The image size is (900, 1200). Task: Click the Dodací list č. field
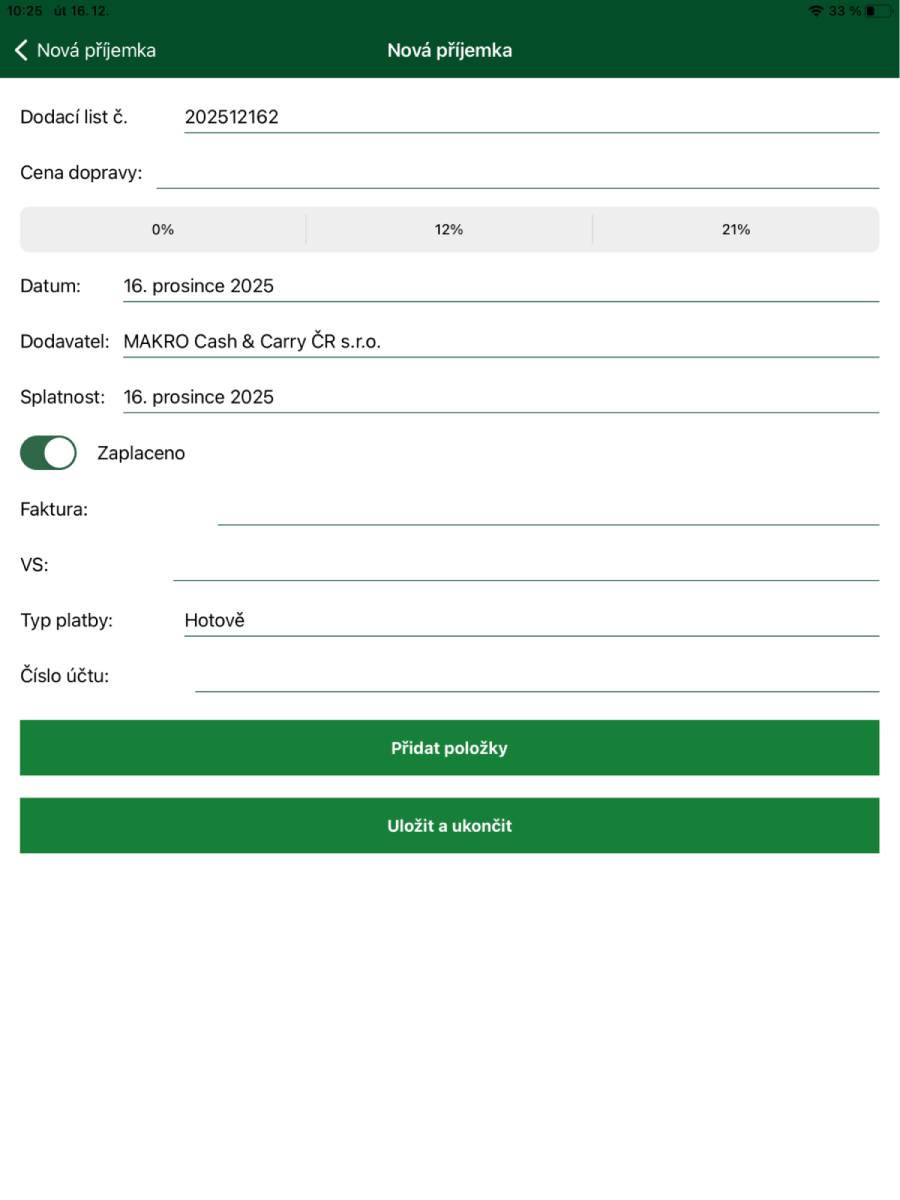[530, 117]
